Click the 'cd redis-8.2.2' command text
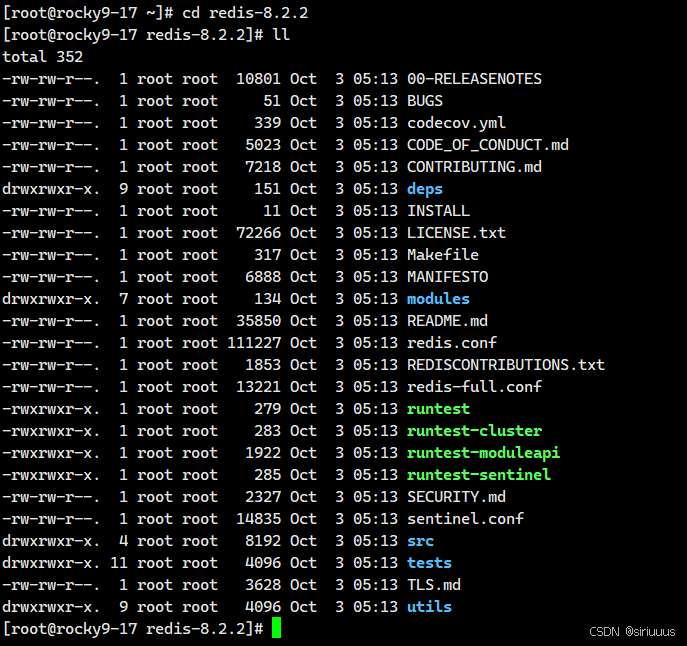The height and width of the screenshot is (646, 687). pos(245,13)
